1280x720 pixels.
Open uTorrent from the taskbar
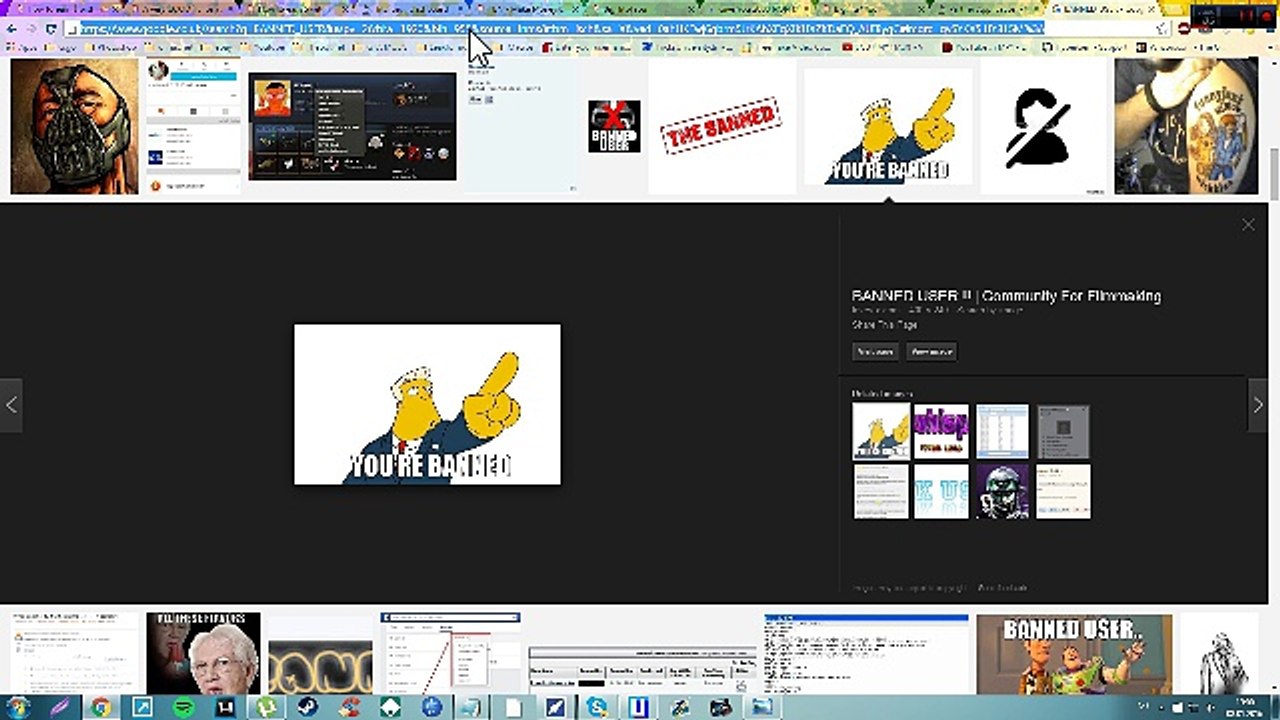267,707
